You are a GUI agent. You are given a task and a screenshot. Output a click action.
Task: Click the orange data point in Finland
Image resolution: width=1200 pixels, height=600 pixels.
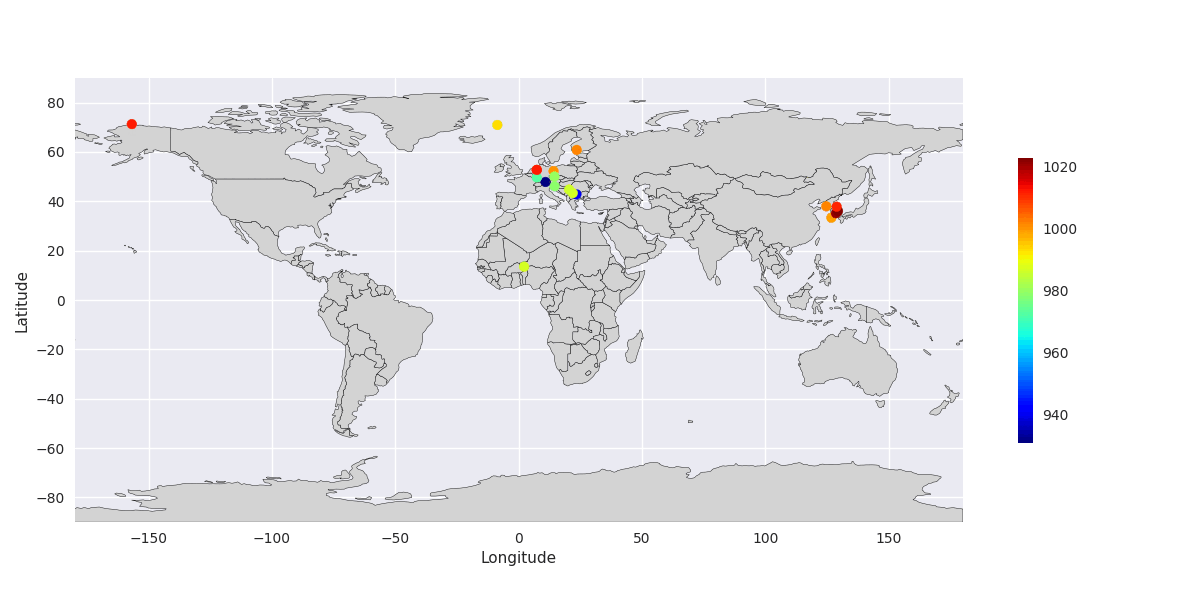(x=576, y=150)
